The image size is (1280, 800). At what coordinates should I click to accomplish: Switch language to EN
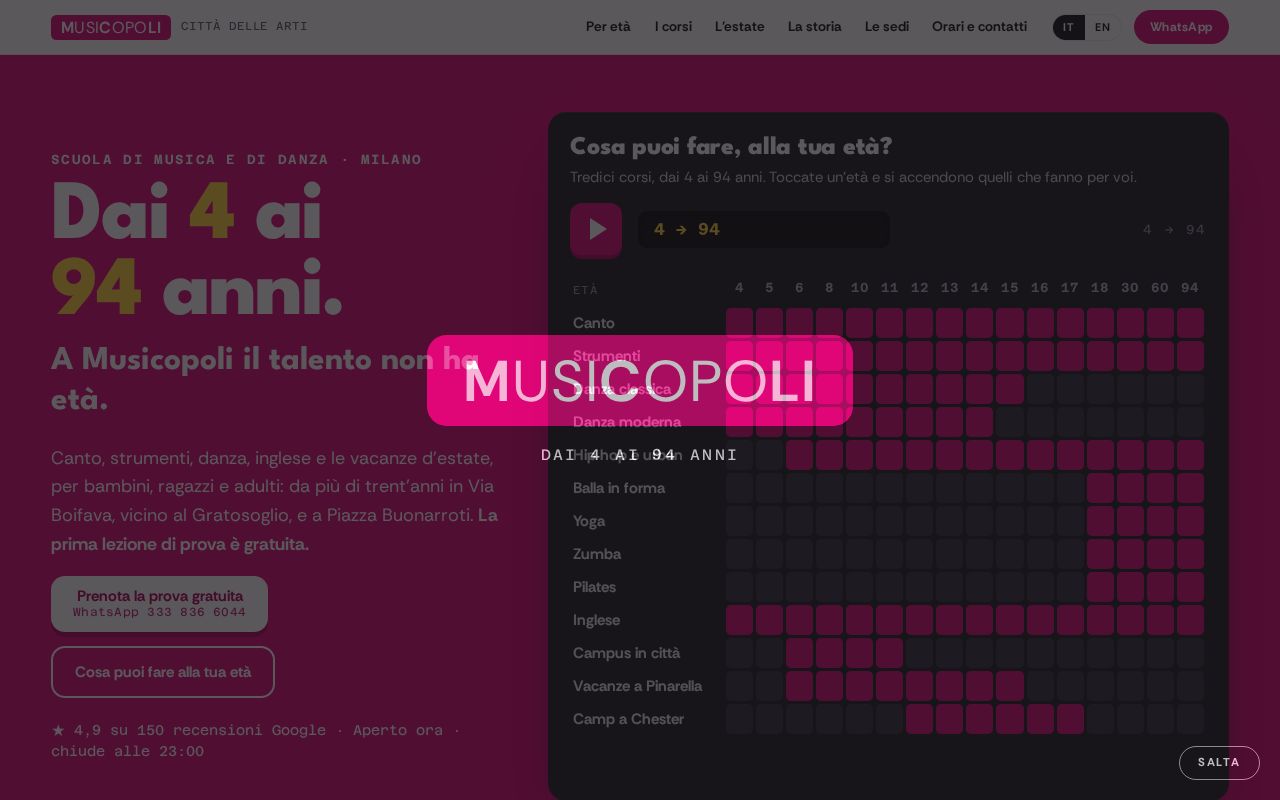tap(1102, 27)
